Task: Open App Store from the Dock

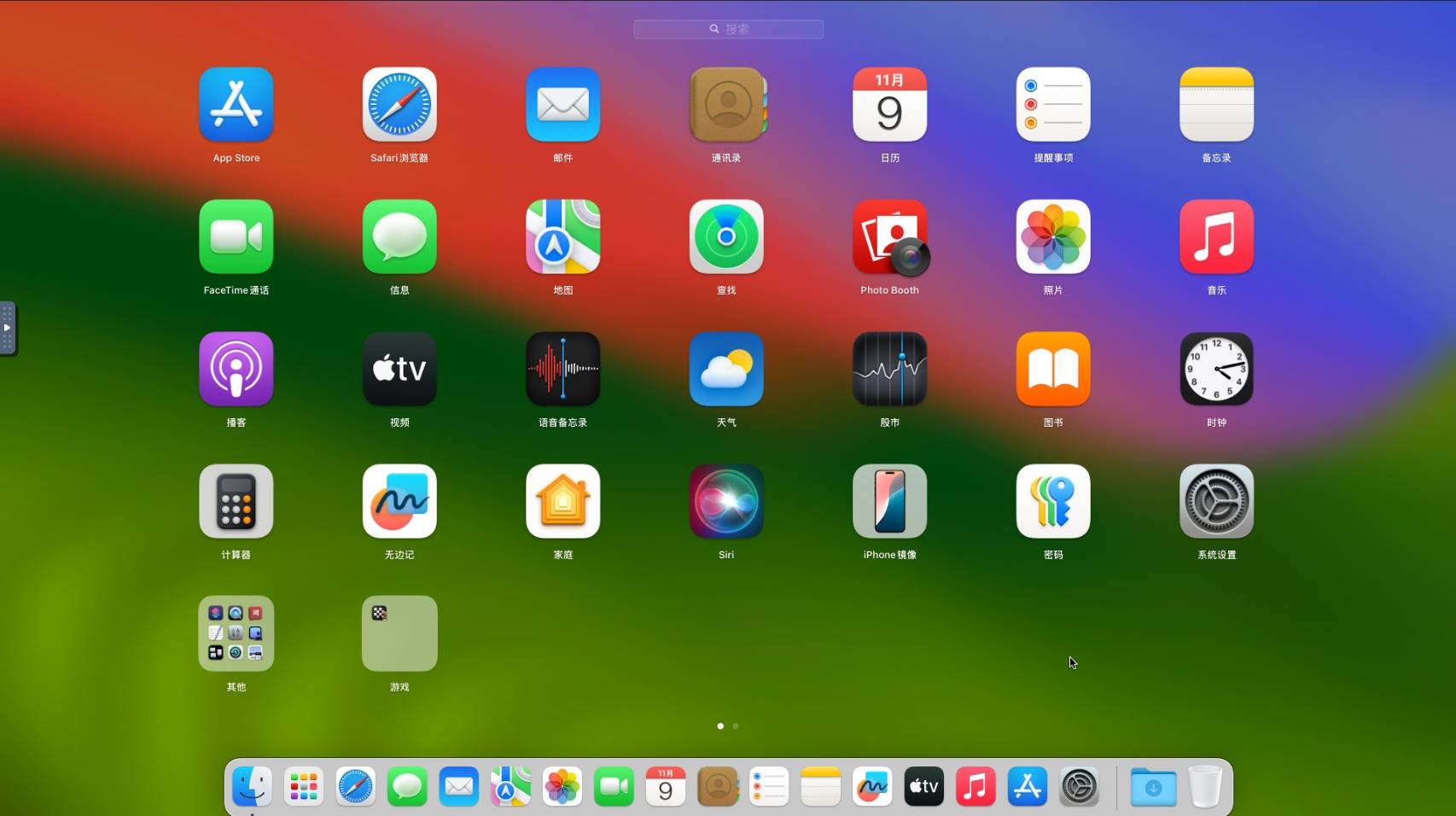Action: point(1028,786)
